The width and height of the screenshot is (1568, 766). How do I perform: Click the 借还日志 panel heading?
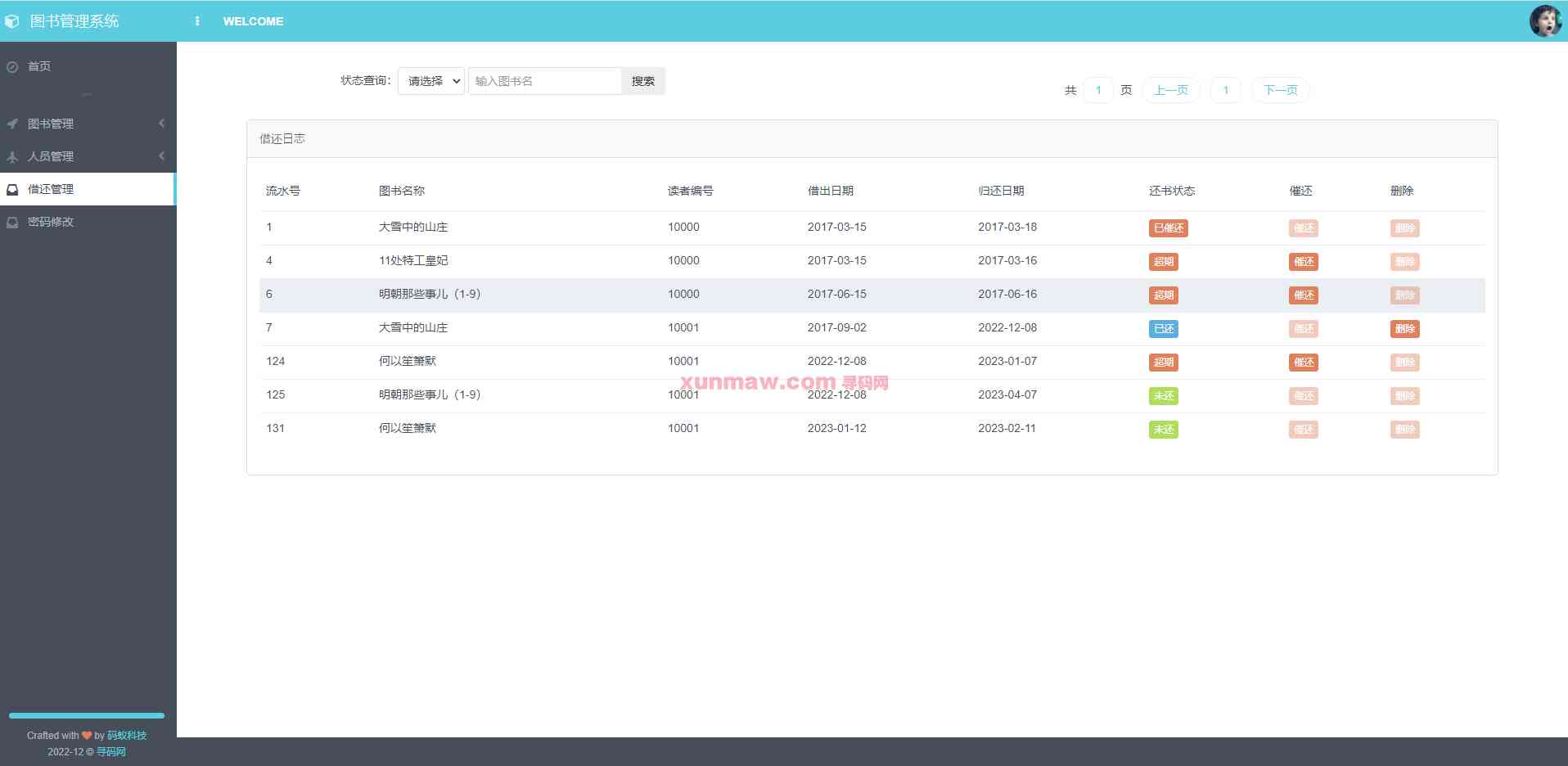pyautogui.click(x=282, y=139)
